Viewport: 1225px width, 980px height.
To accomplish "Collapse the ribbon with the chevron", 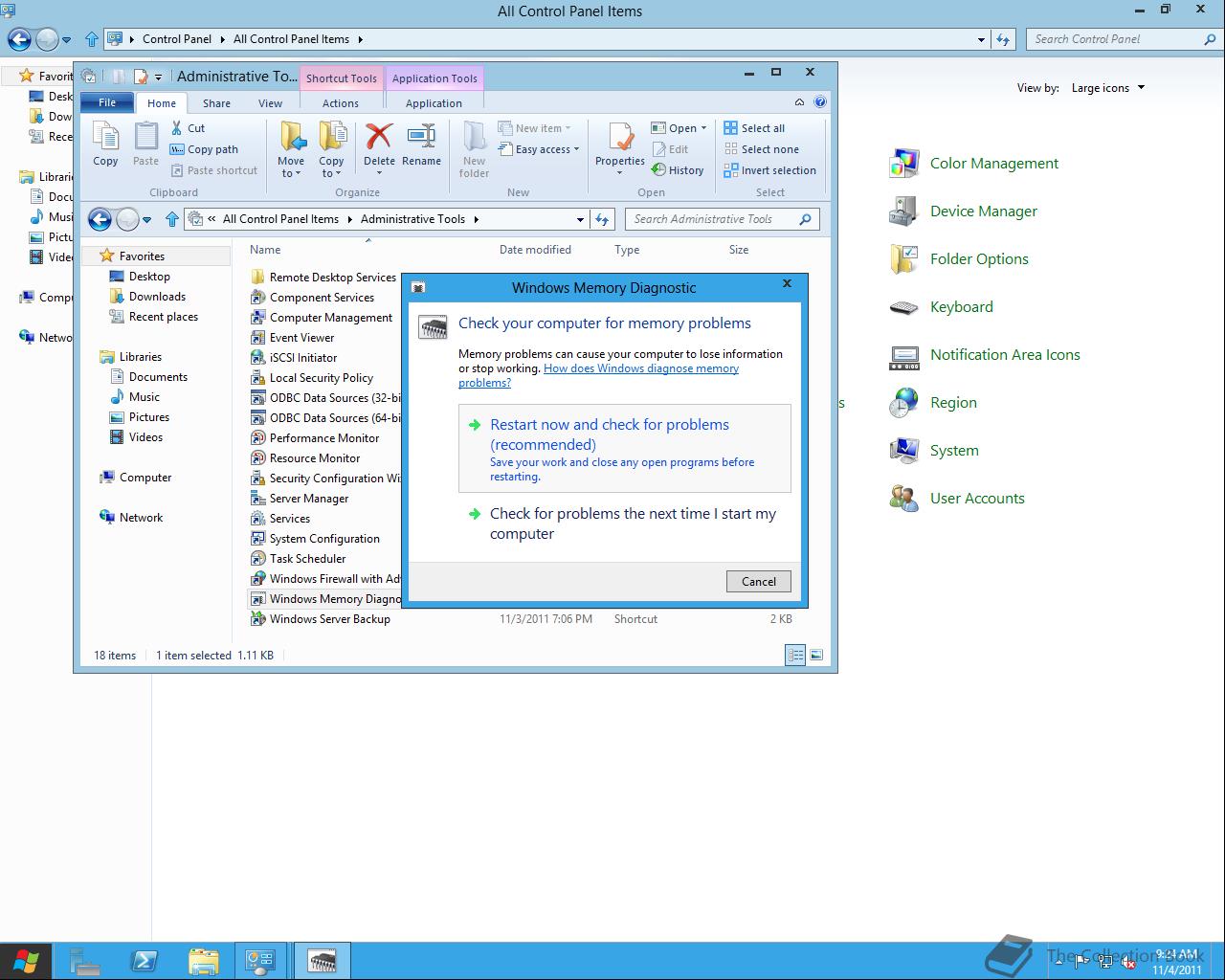I will click(x=799, y=102).
